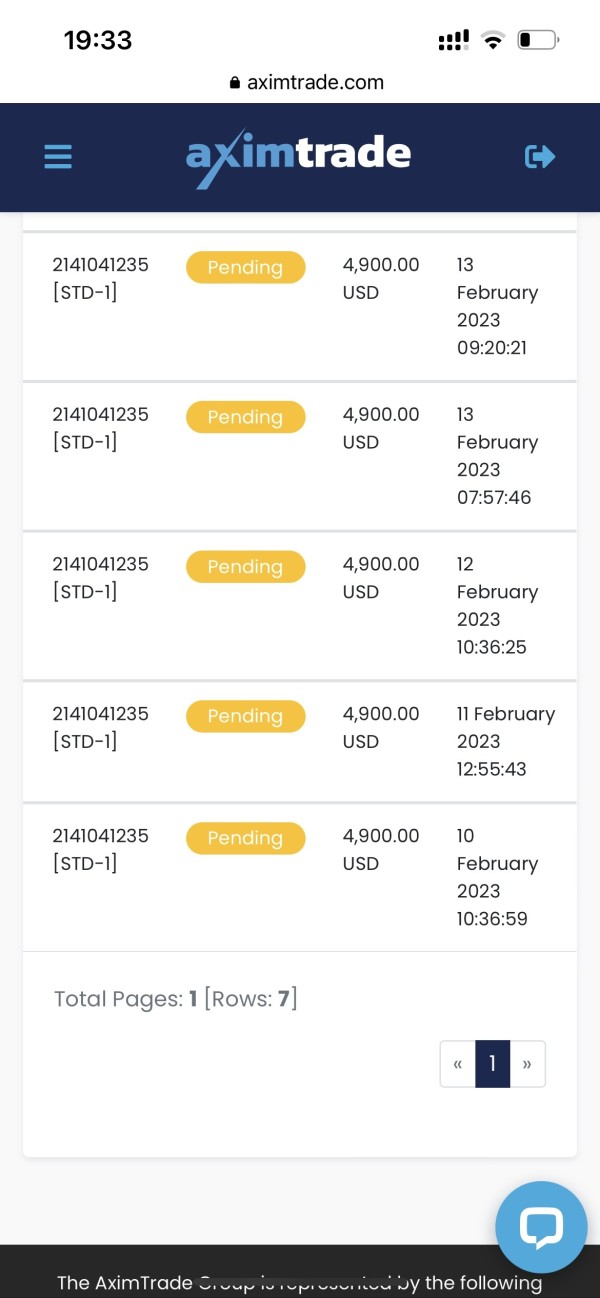Click the logout arrow icon
The image size is (600, 1298).
540,157
